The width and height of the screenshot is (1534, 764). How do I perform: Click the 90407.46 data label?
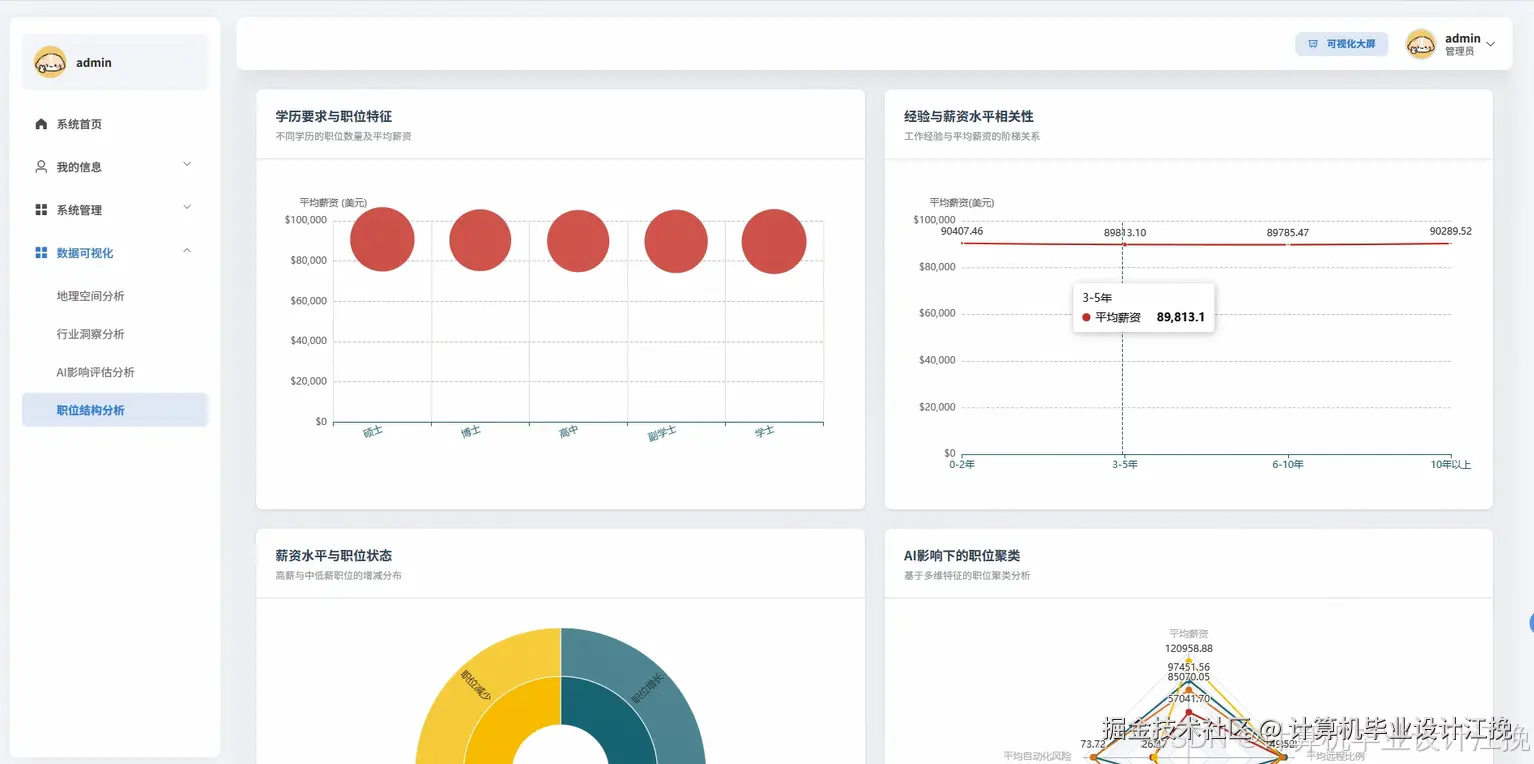click(962, 231)
